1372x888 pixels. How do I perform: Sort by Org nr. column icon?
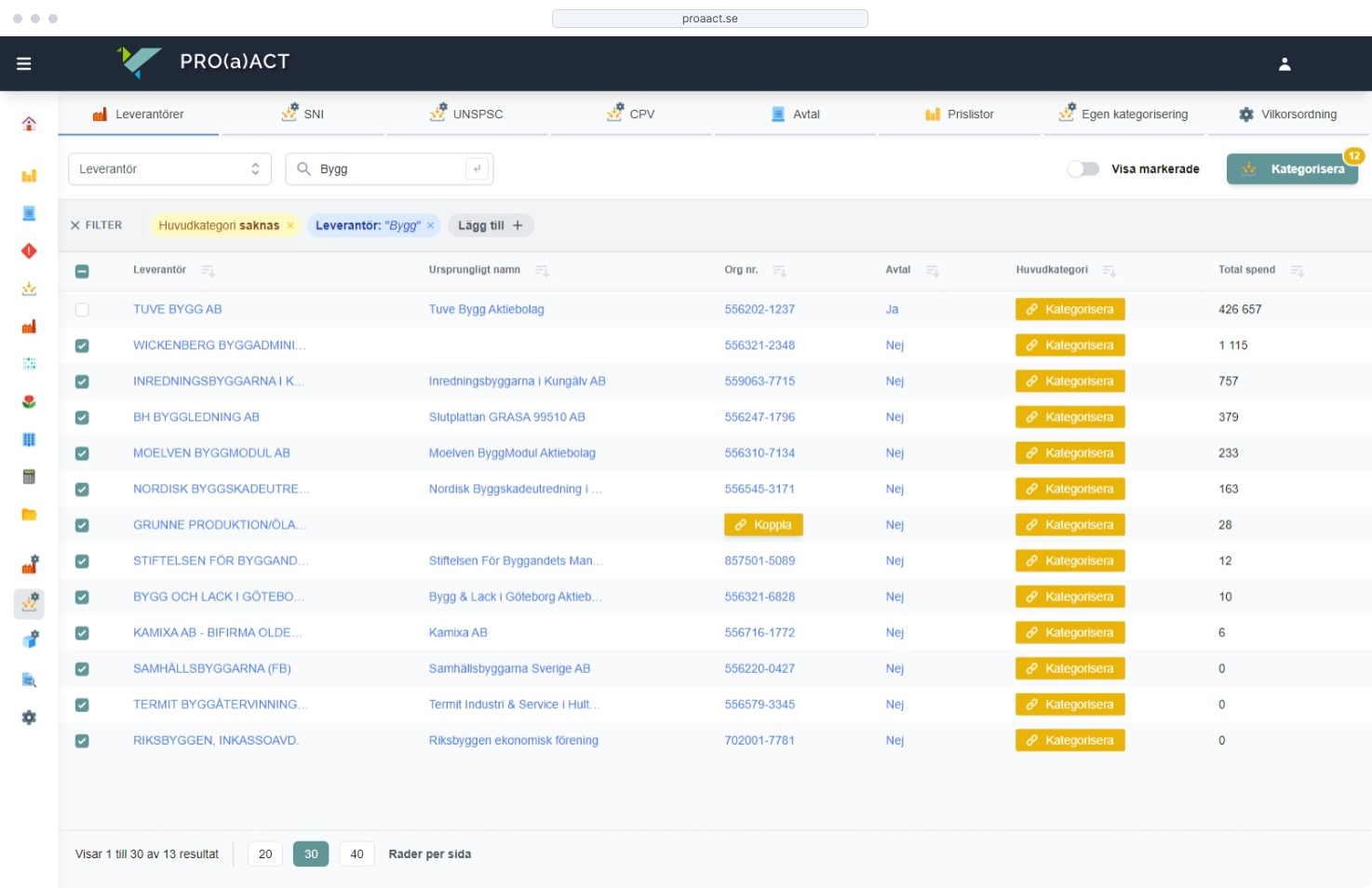[x=779, y=271]
